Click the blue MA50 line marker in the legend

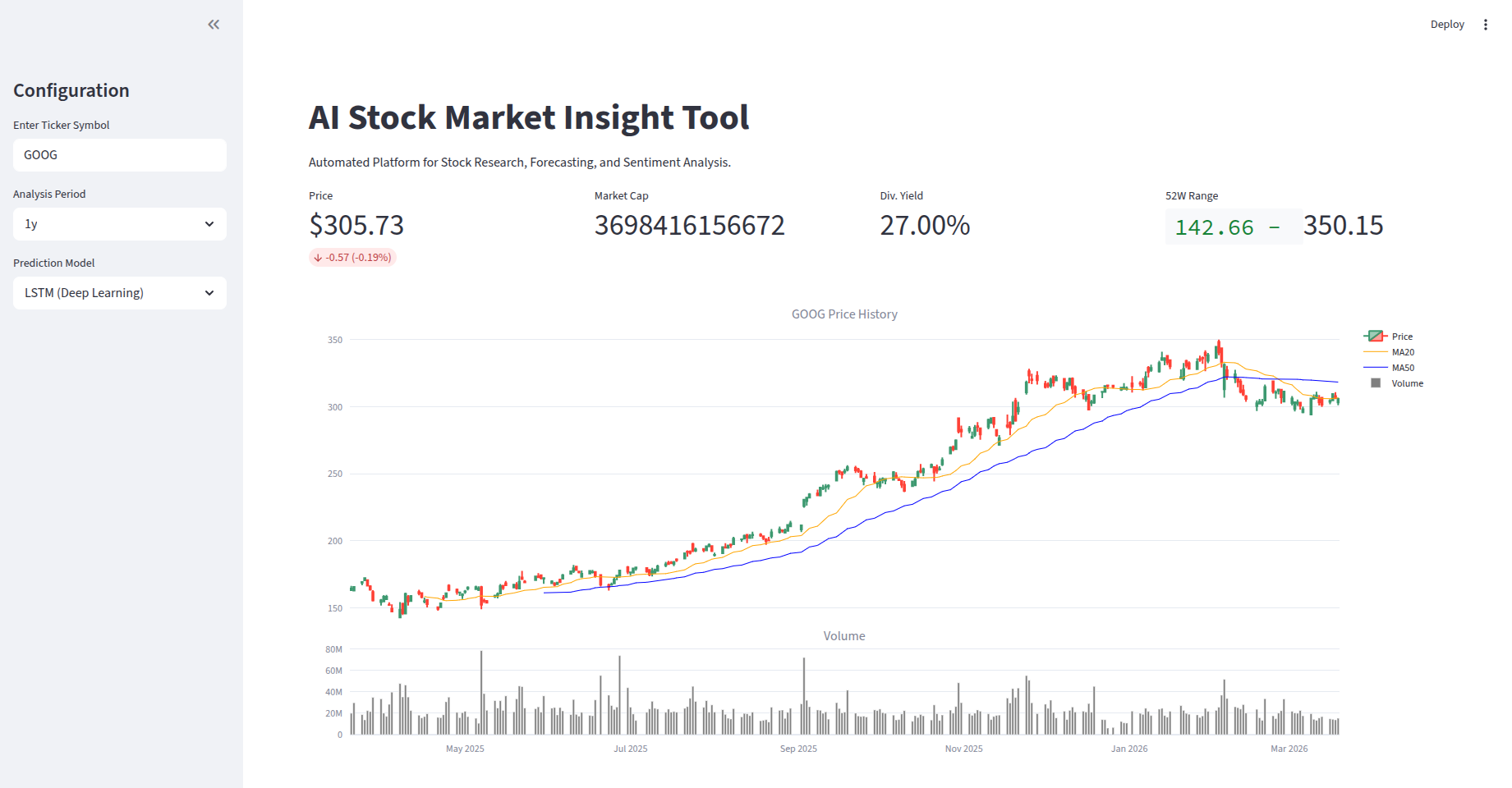click(1374, 367)
